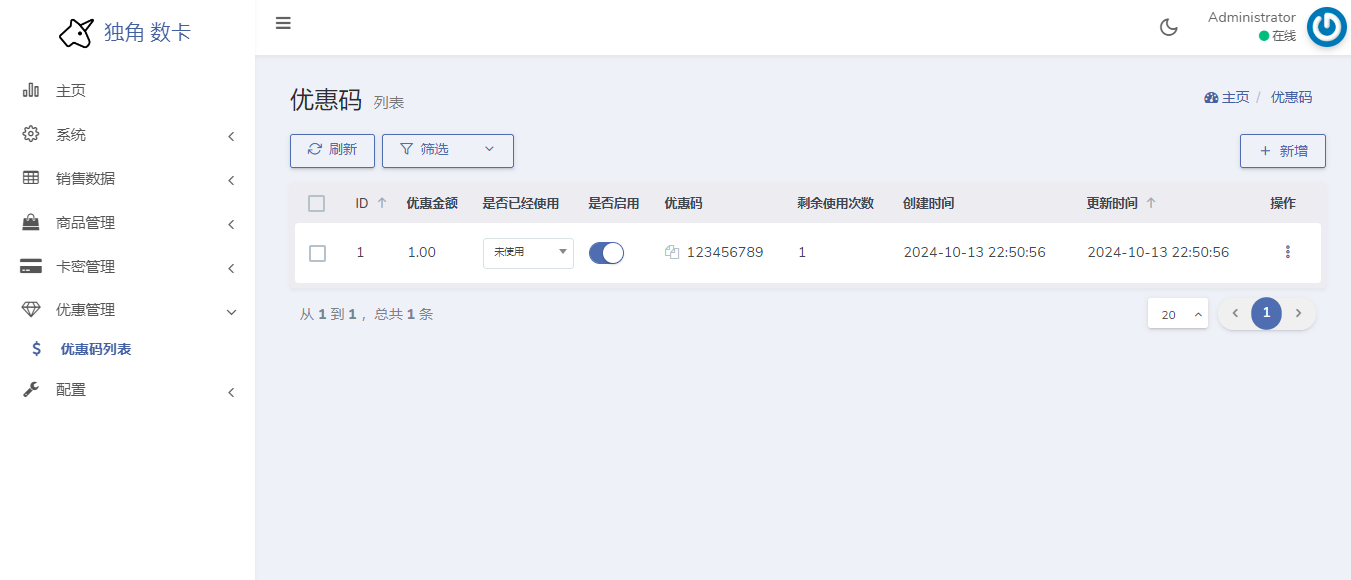Open the 主页 breadcrumb link
Viewport: 1351px width, 580px height.
click(1236, 97)
